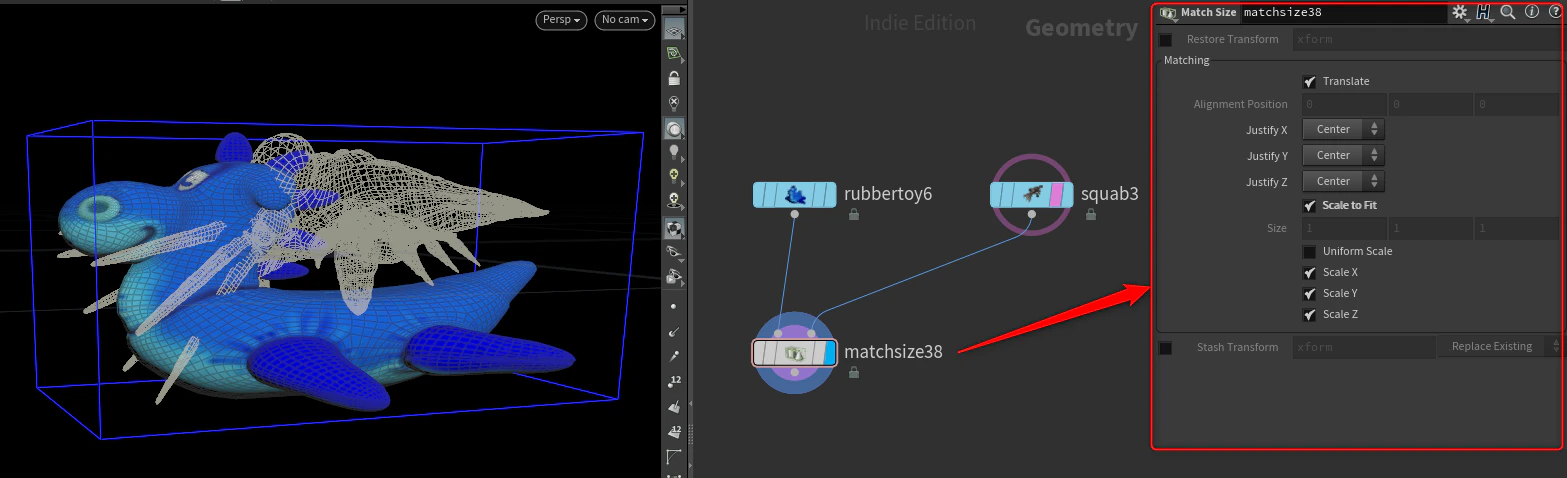Toggle display points dot icon
Image resolution: width=1567 pixels, height=478 pixels.
pos(673,306)
